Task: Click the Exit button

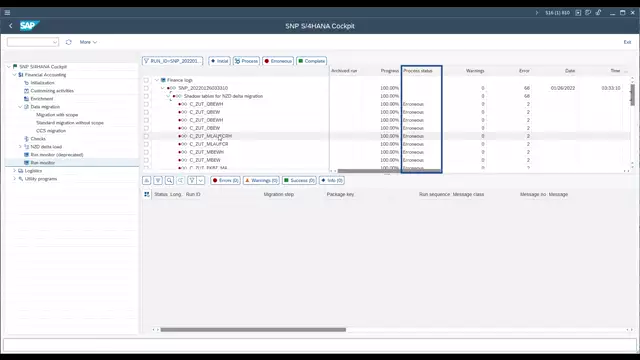Action: coord(627,42)
